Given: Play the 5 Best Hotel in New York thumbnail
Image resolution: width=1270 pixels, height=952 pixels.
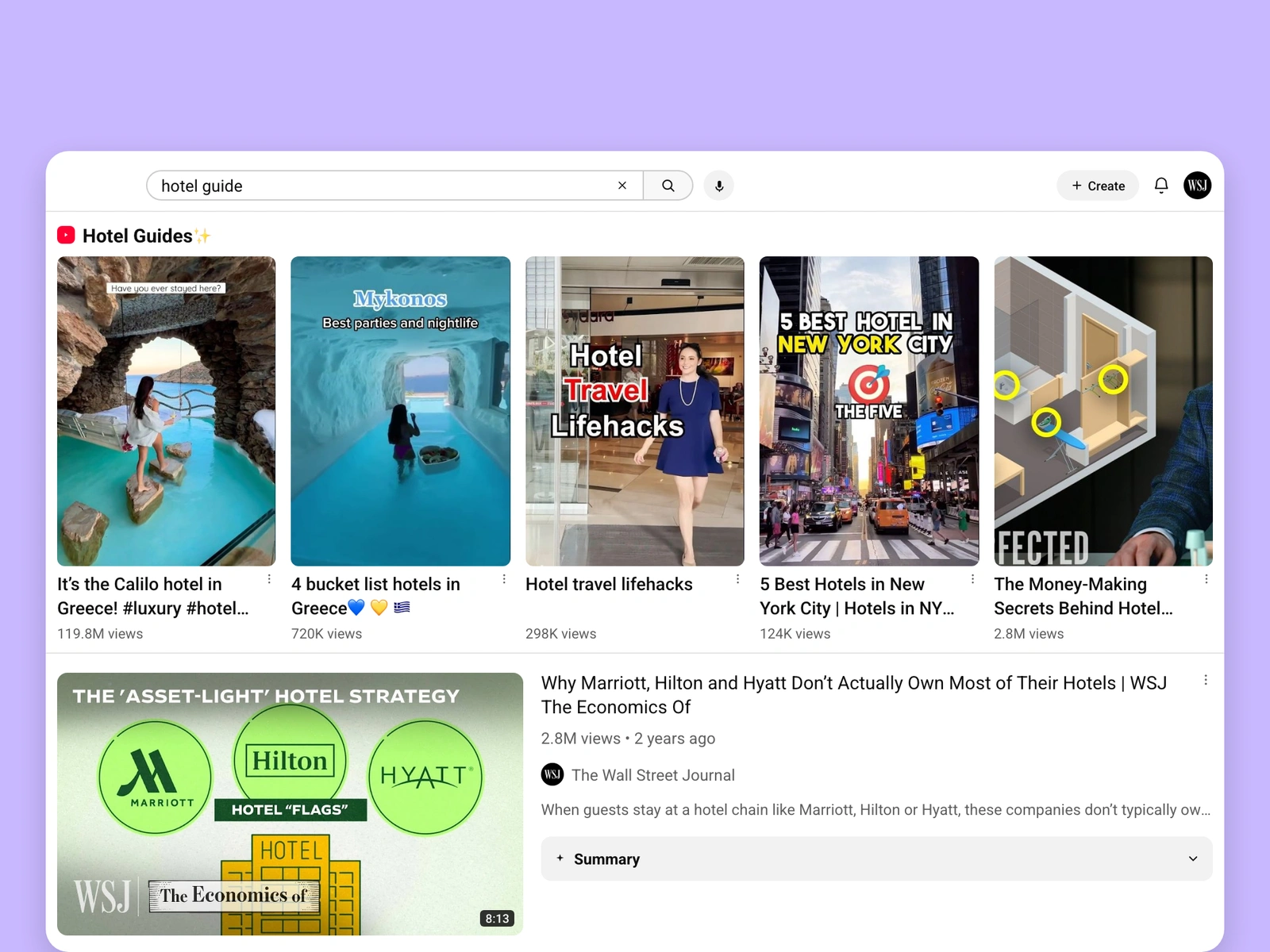Looking at the screenshot, I should (x=869, y=411).
